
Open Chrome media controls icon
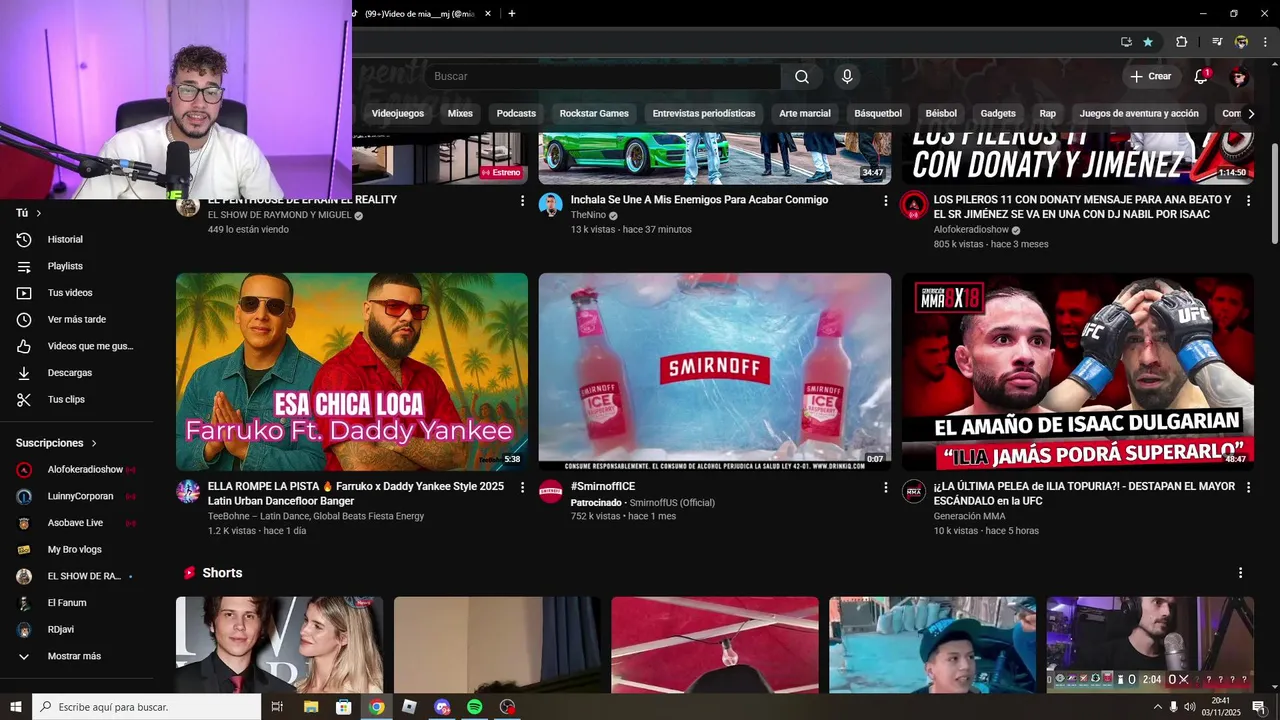1217,42
